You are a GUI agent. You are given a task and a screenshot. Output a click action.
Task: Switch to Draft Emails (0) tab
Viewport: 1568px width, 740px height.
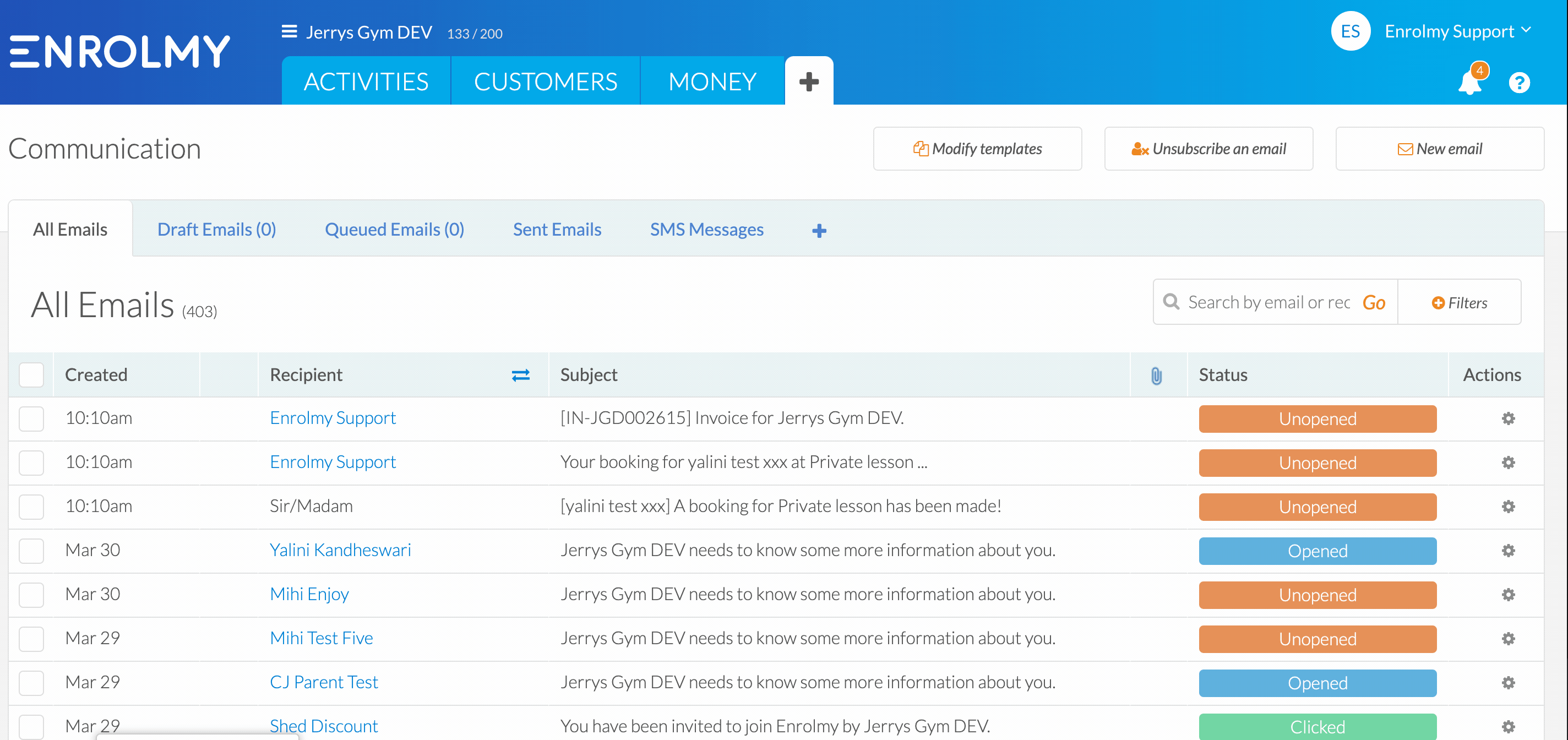coord(217,230)
